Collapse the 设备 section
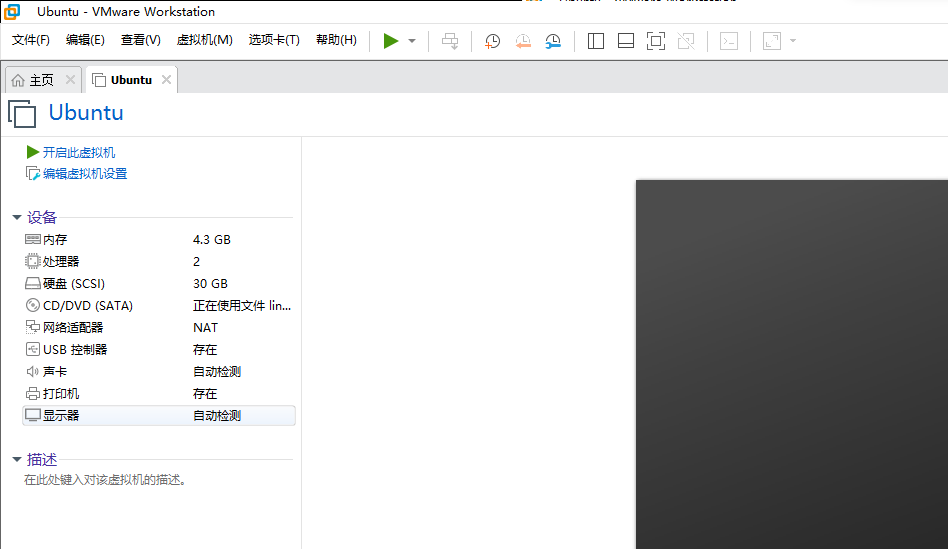Screen dimensions: 948x549 pyautogui.click(x=17, y=217)
